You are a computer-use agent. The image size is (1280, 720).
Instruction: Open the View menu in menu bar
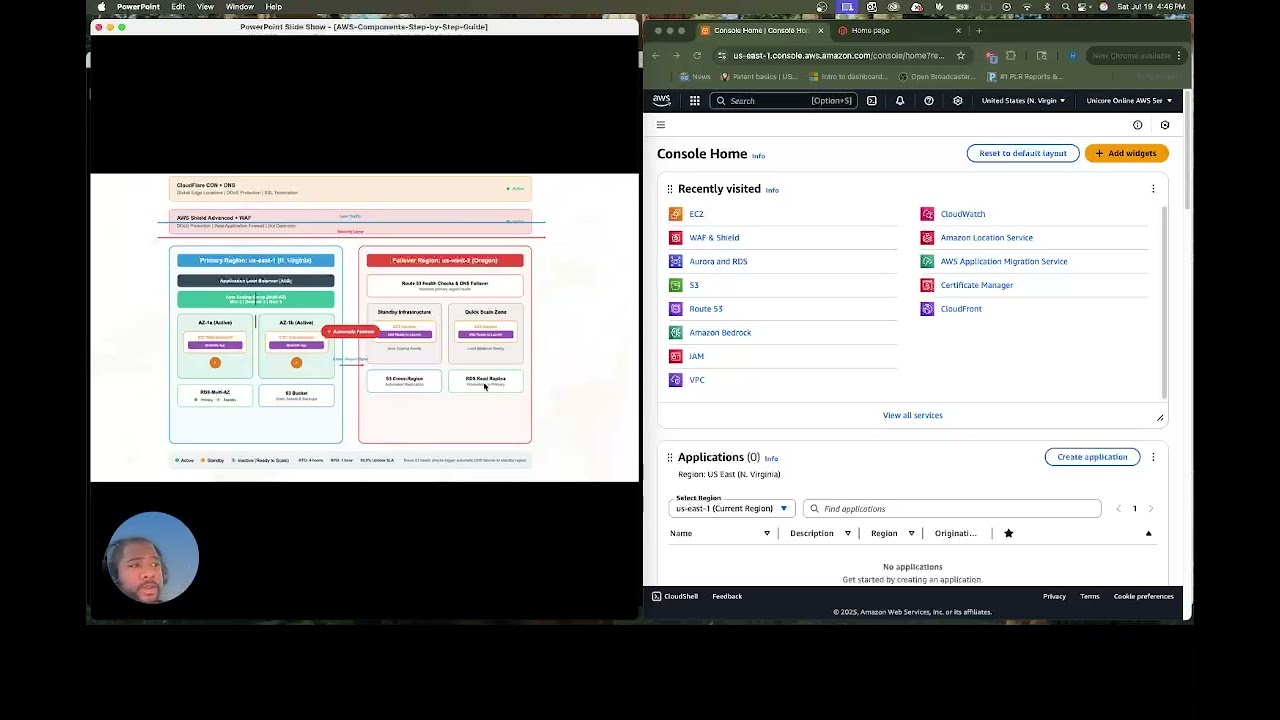click(x=205, y=7)
